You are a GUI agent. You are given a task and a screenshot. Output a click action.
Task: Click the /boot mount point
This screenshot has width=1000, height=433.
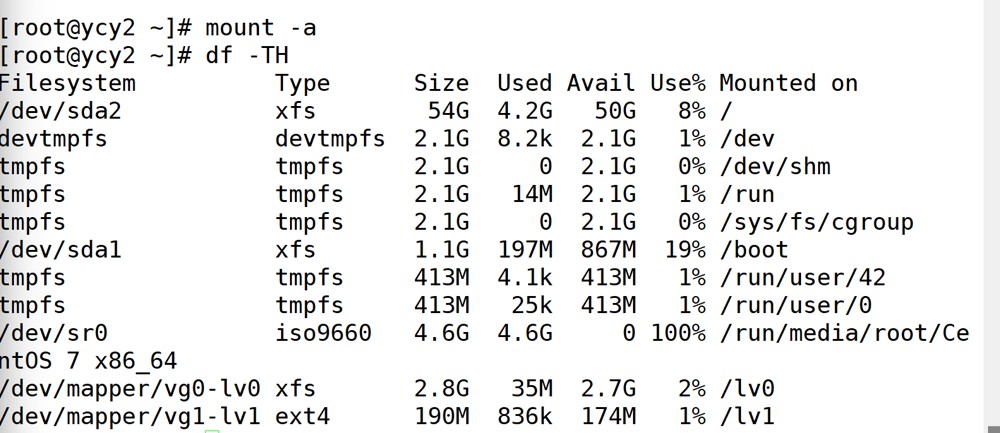pyautogui.click(x=754, y=250)
